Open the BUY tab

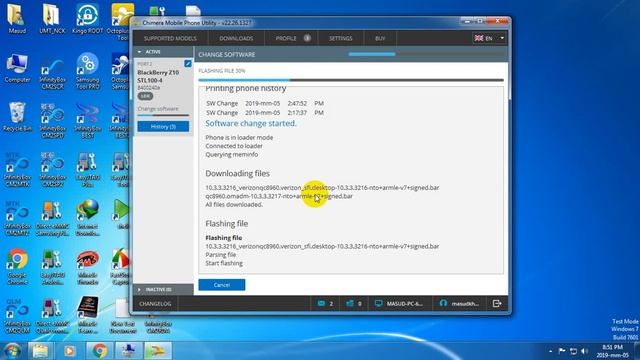point(380,38)
